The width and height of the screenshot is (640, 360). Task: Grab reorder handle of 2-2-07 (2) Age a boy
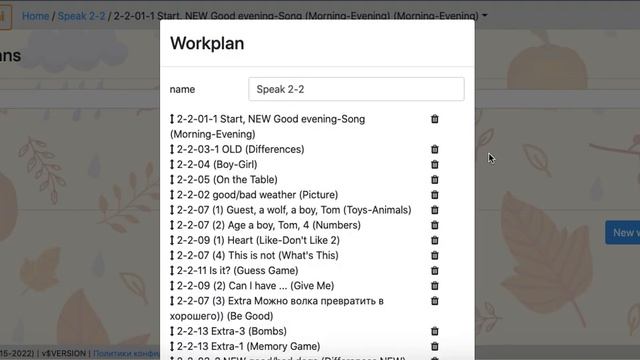pos(172,225)
